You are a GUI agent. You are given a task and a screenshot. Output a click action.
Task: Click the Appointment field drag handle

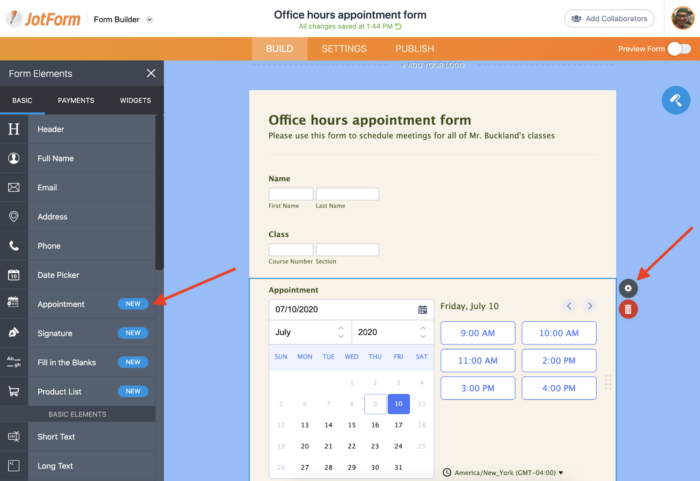[x=608, y=383]
